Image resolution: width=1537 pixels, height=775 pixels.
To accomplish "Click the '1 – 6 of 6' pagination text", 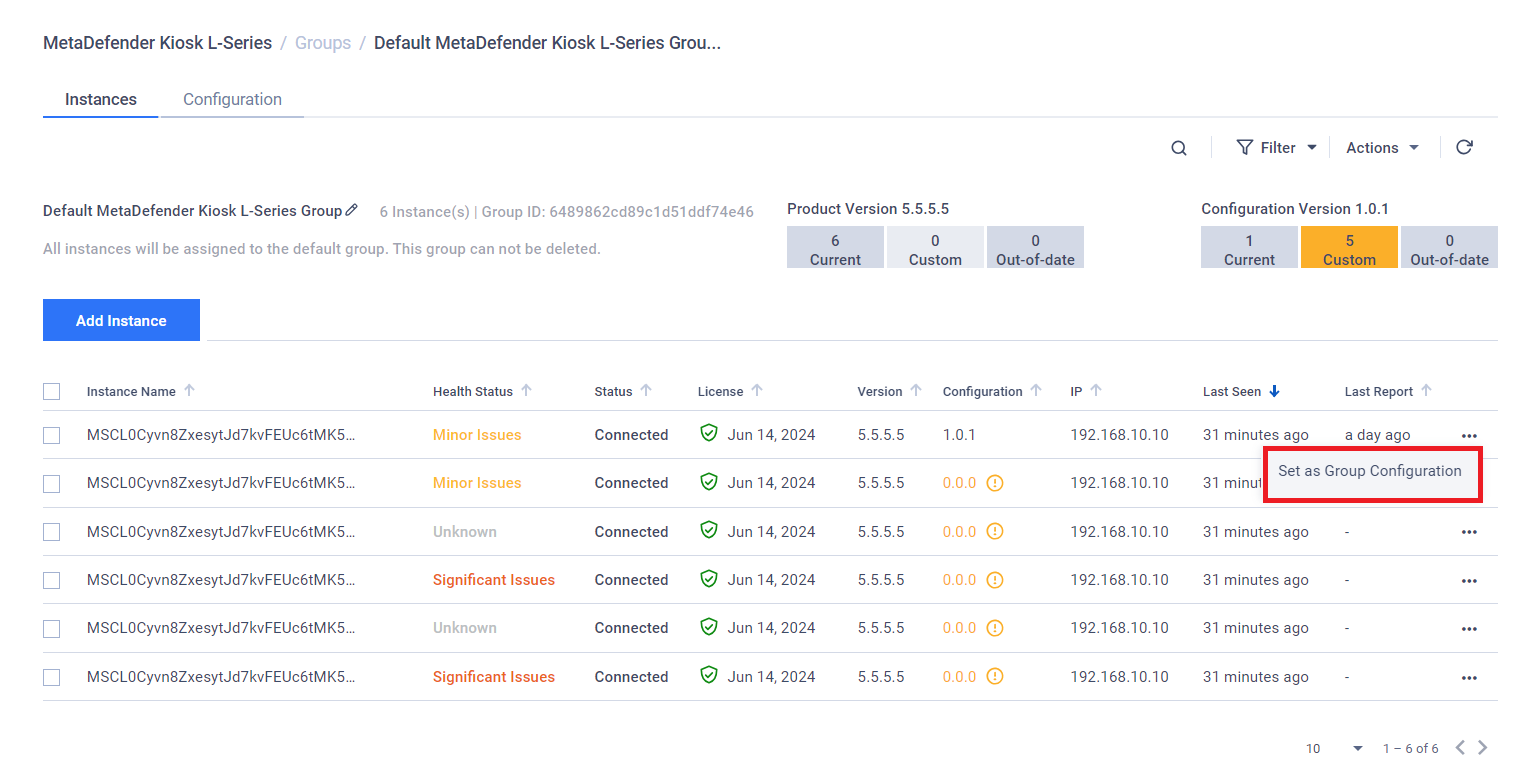I will click(x=1410, y=748).
